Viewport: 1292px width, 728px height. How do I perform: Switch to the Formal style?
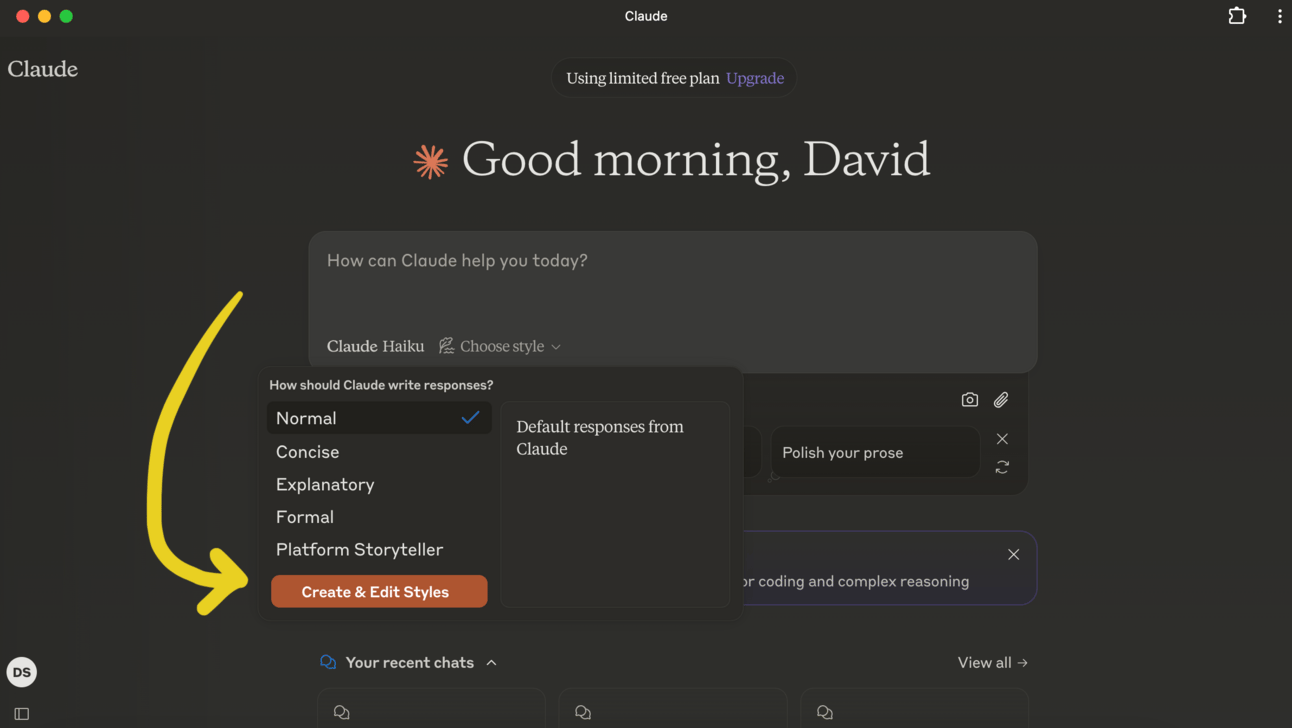point(379,517)
